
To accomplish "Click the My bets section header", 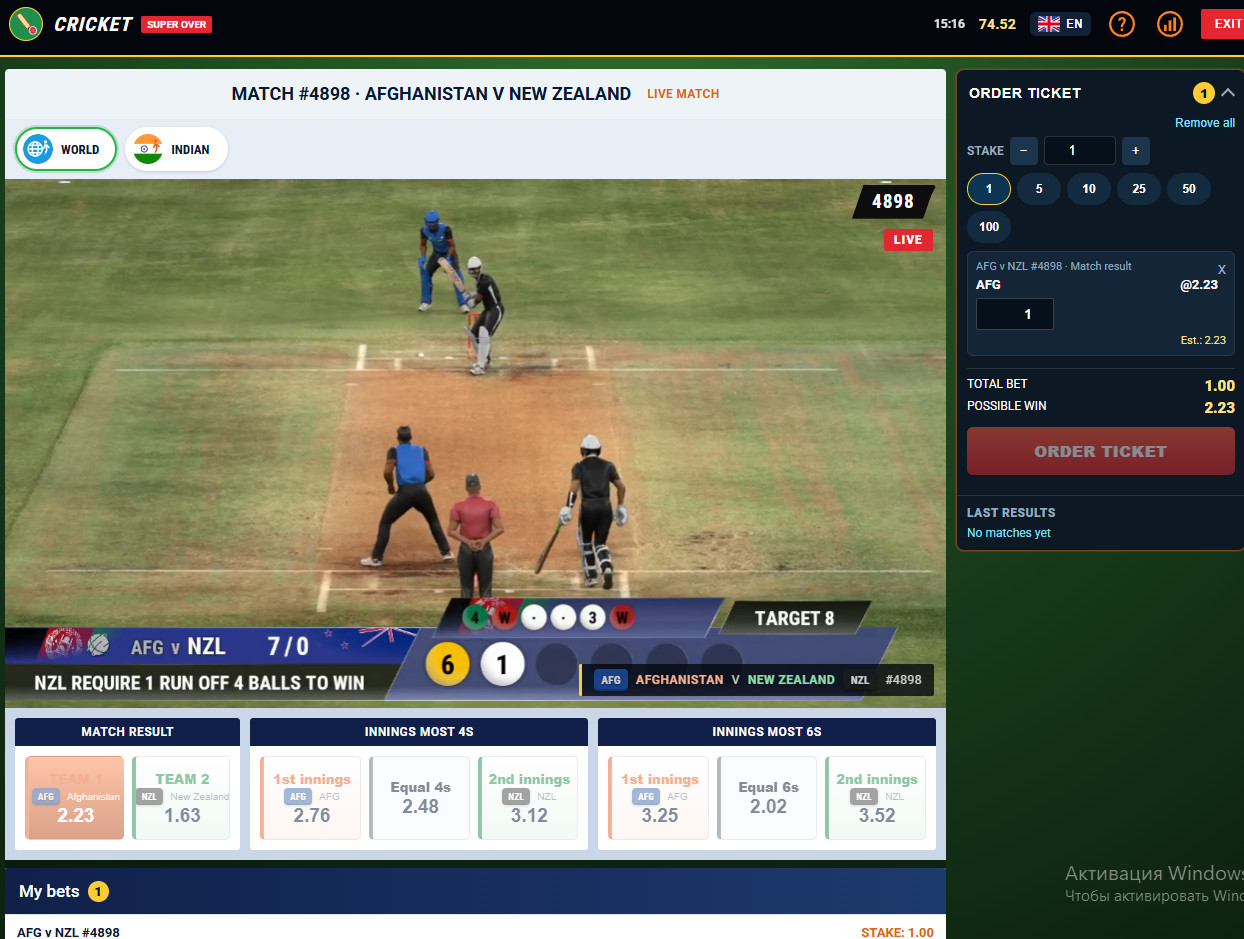I will [x=475, y=891].
